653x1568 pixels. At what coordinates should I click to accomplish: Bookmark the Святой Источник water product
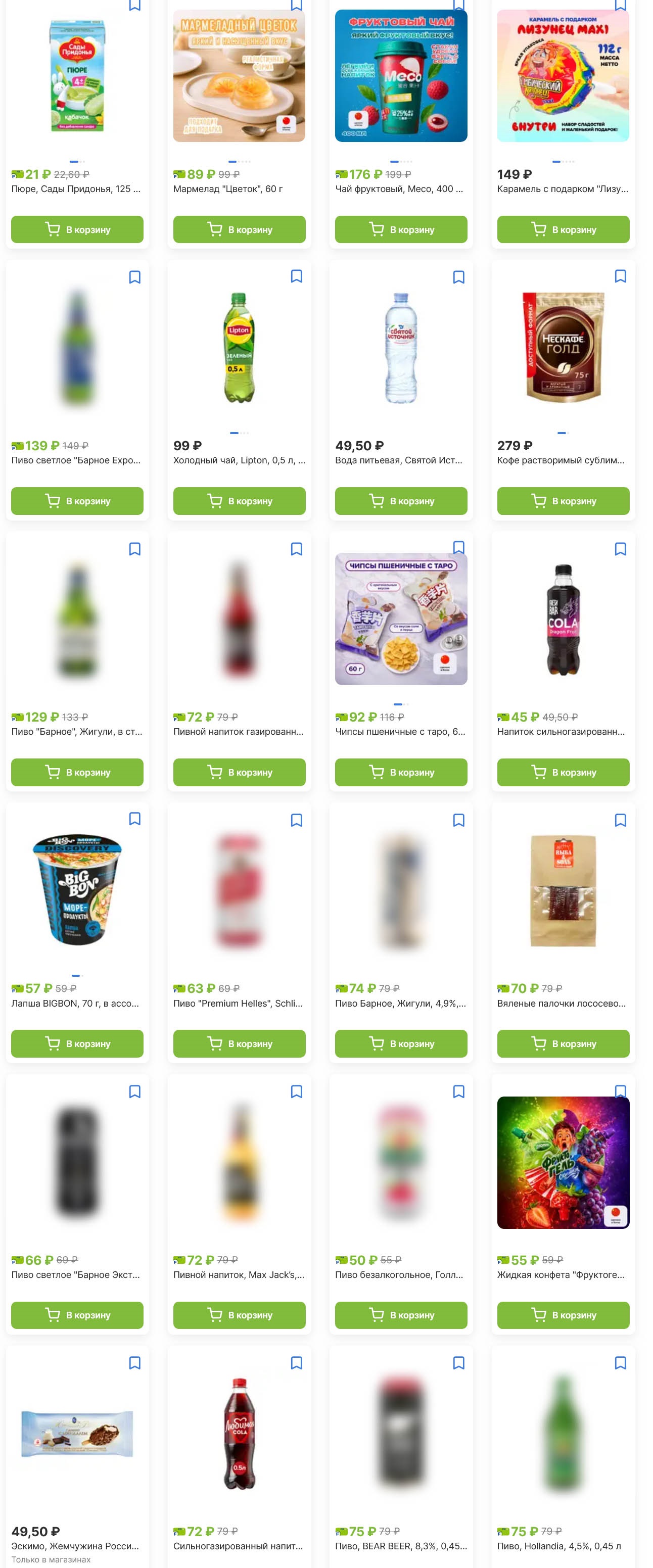point(459,277)
